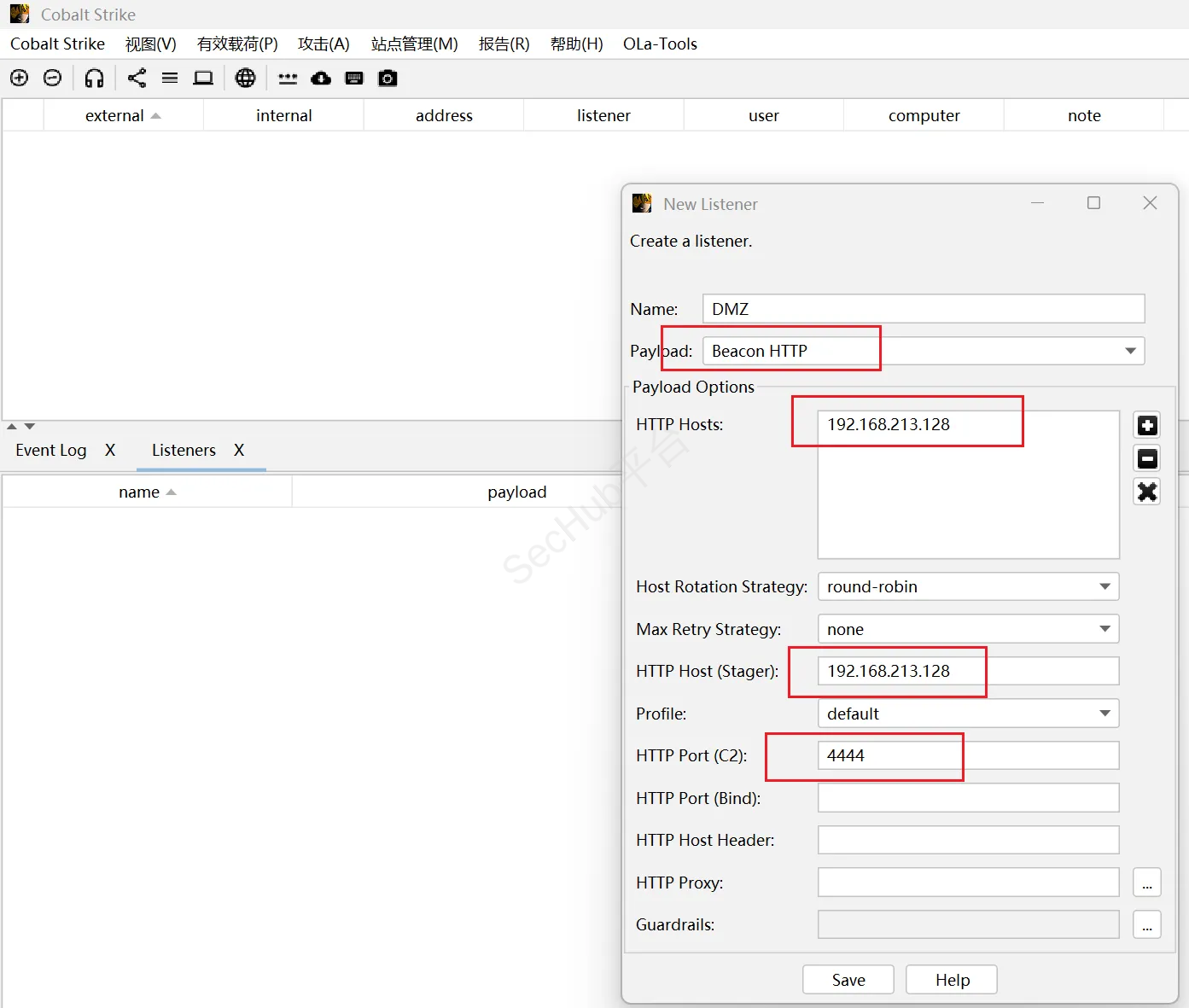1189x1008 pixels.
Task: Click the Guardrails field
Action: point(968,924)
